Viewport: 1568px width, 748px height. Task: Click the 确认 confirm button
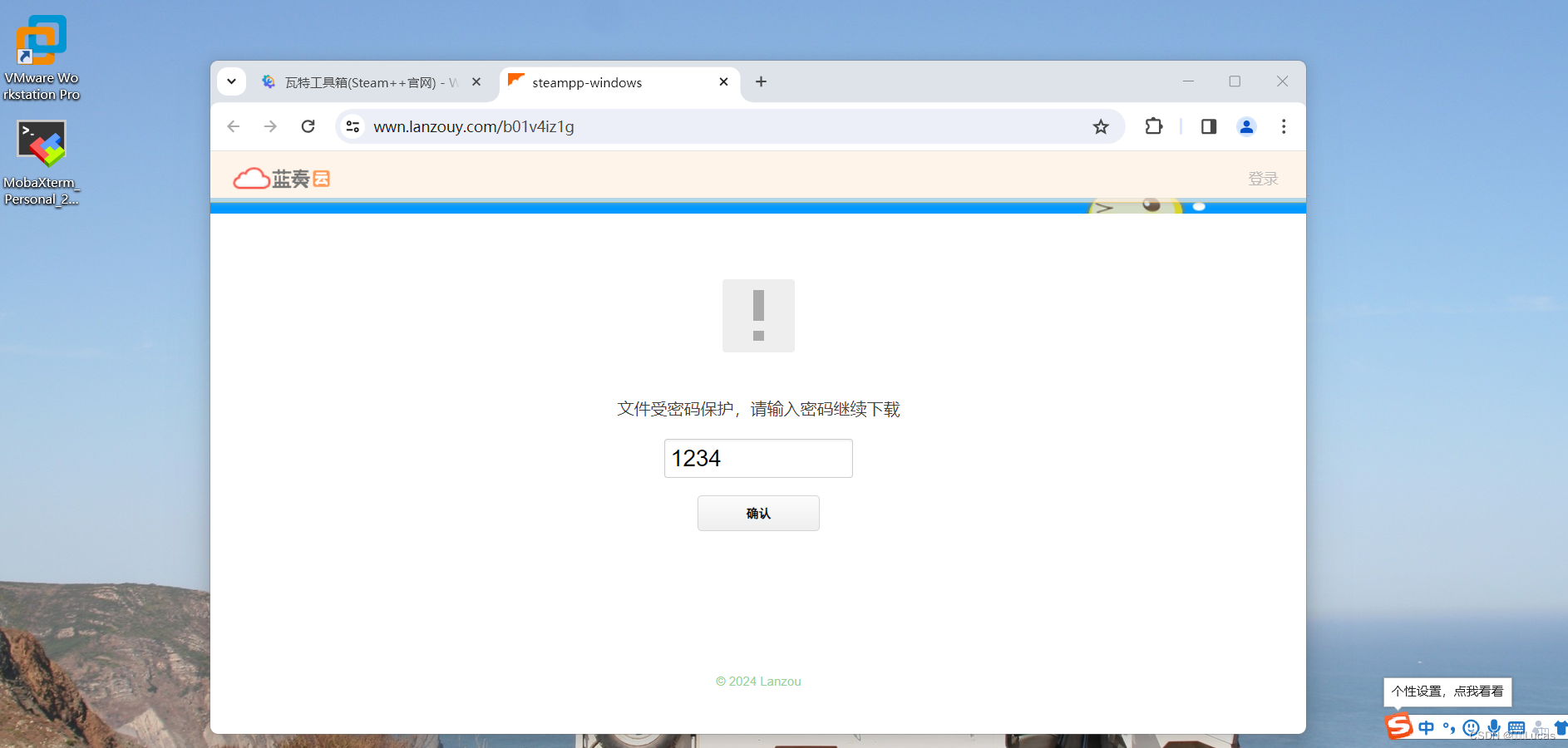[x=757, y=513]
